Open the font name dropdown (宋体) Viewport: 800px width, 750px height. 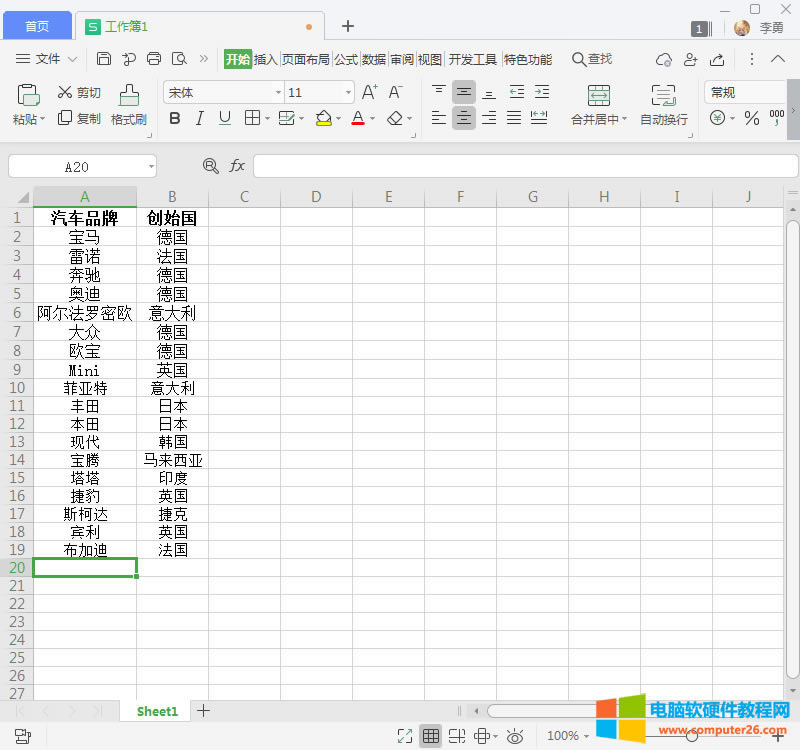278,92
